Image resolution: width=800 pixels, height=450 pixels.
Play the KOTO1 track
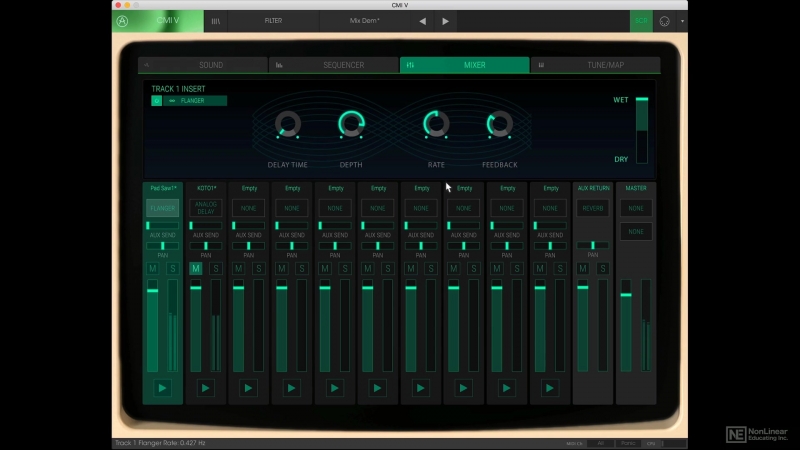pos(206,388)
